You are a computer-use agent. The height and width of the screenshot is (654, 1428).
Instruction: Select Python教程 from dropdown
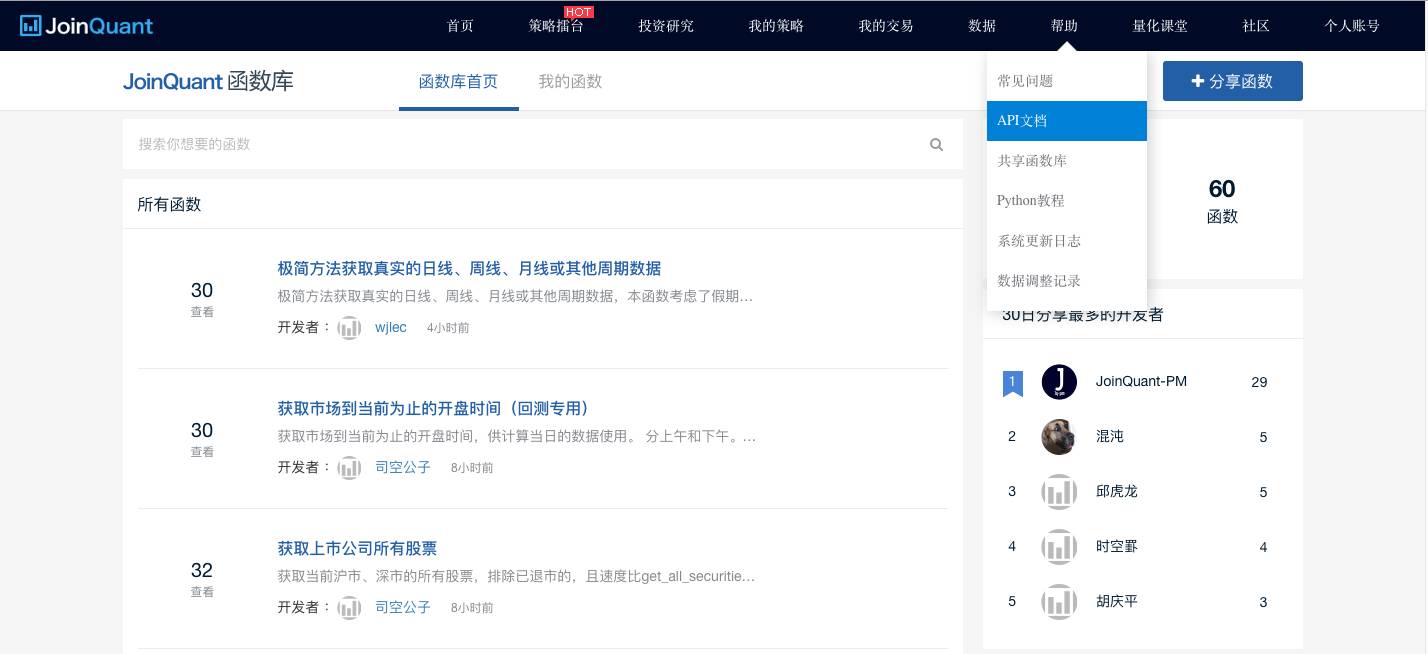click(x=1067, y=201)
